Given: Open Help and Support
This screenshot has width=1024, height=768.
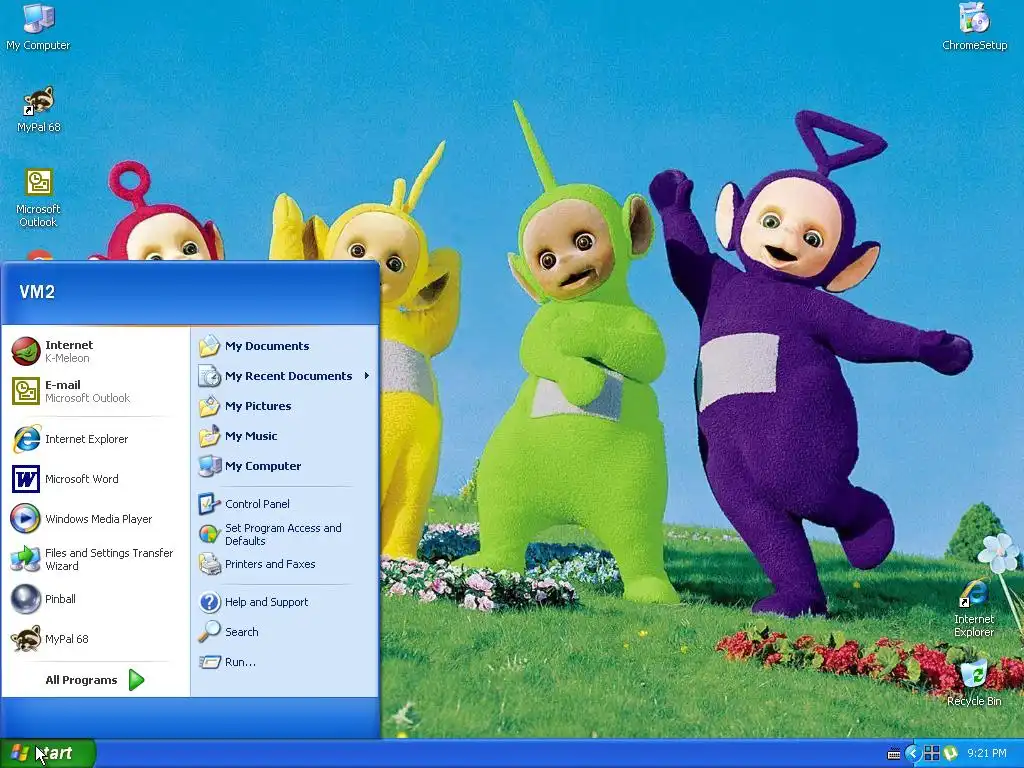Looking at the screenshot, I should click(285, 602).
